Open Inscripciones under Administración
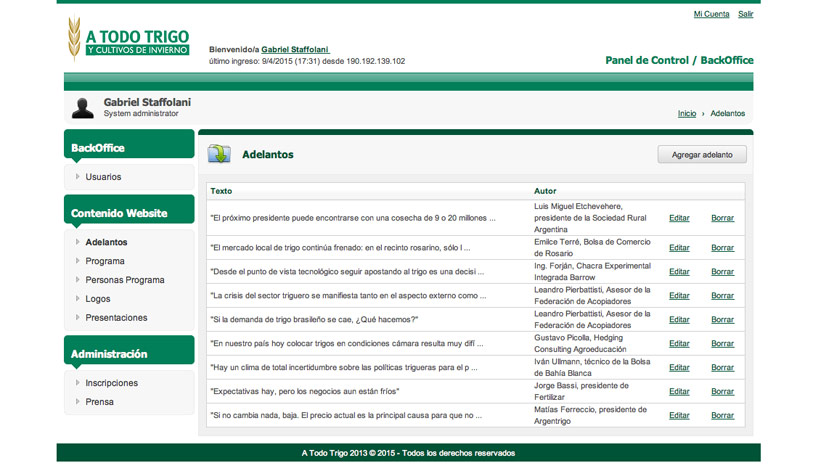The image size is (813, 471). coord(111,383)
